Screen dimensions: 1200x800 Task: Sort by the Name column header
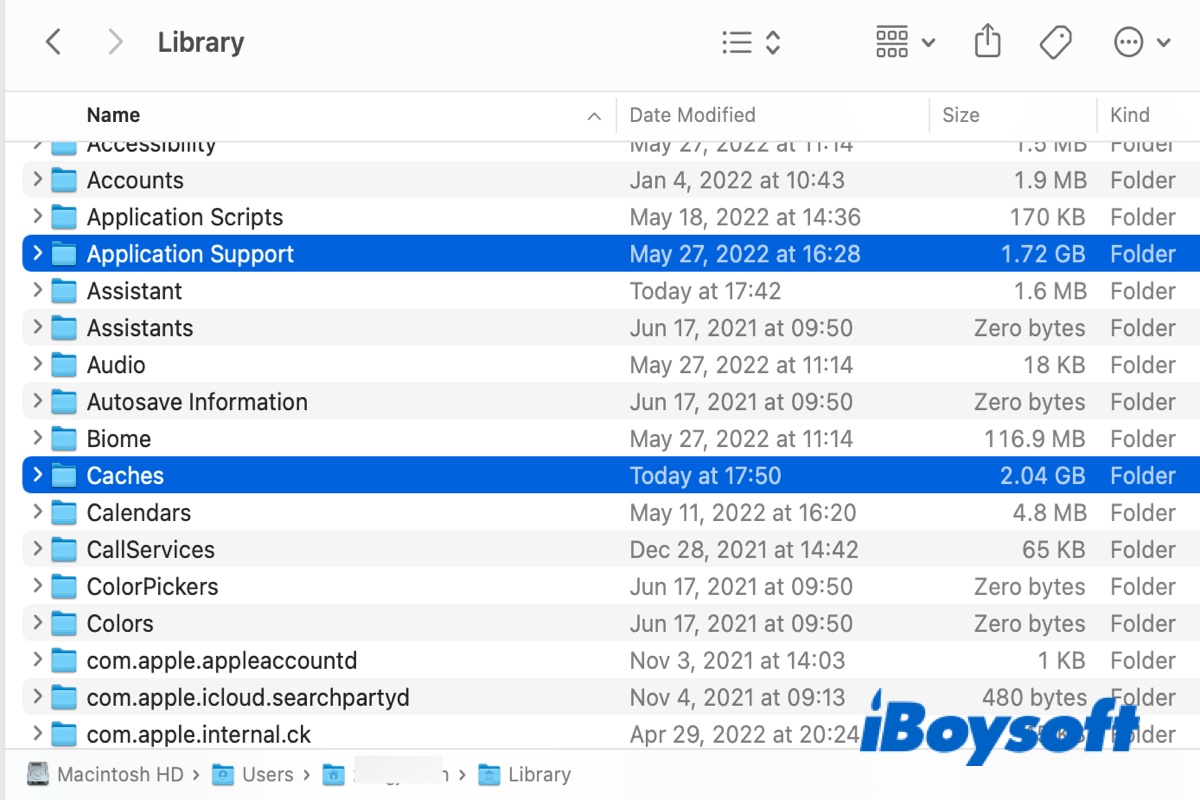tap(113, 115)
